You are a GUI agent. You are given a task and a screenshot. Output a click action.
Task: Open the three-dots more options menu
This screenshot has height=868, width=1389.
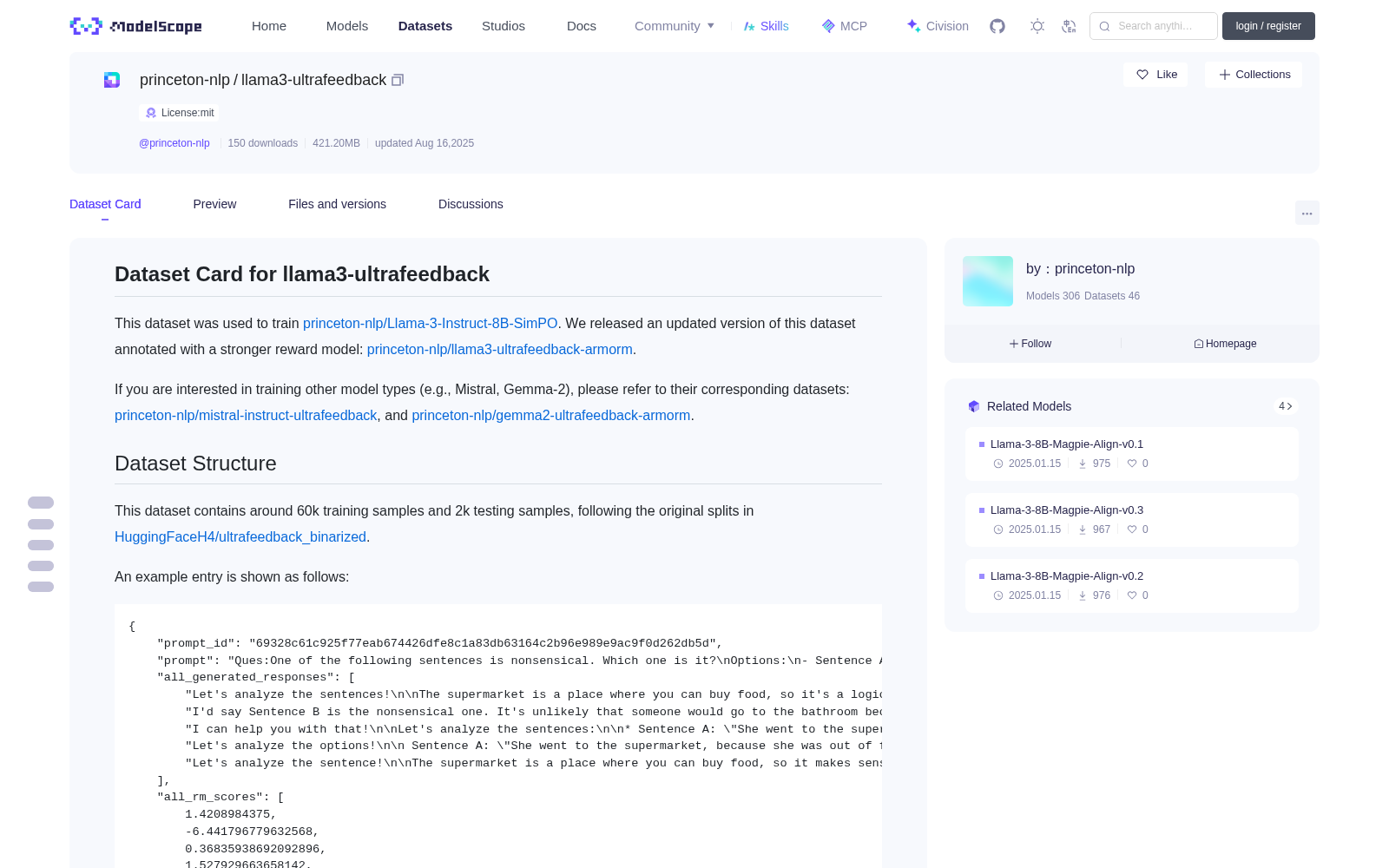pos(1307,213)
